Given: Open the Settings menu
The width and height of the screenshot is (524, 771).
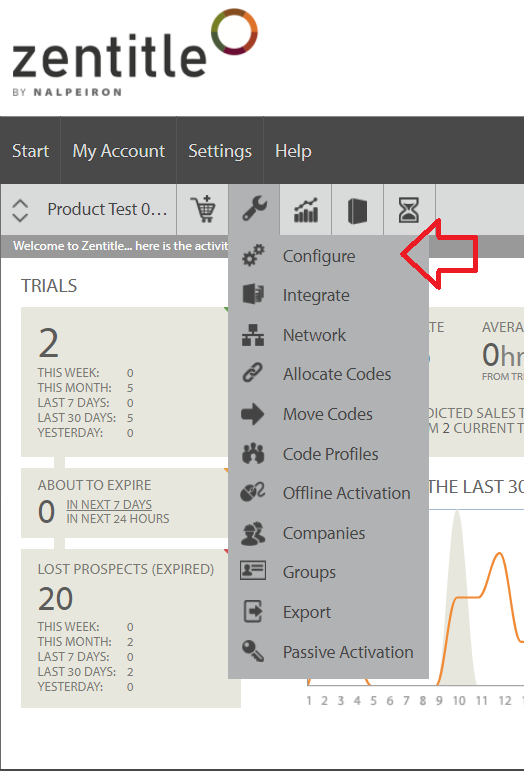Looking at the screenshot, I should 220,150.
